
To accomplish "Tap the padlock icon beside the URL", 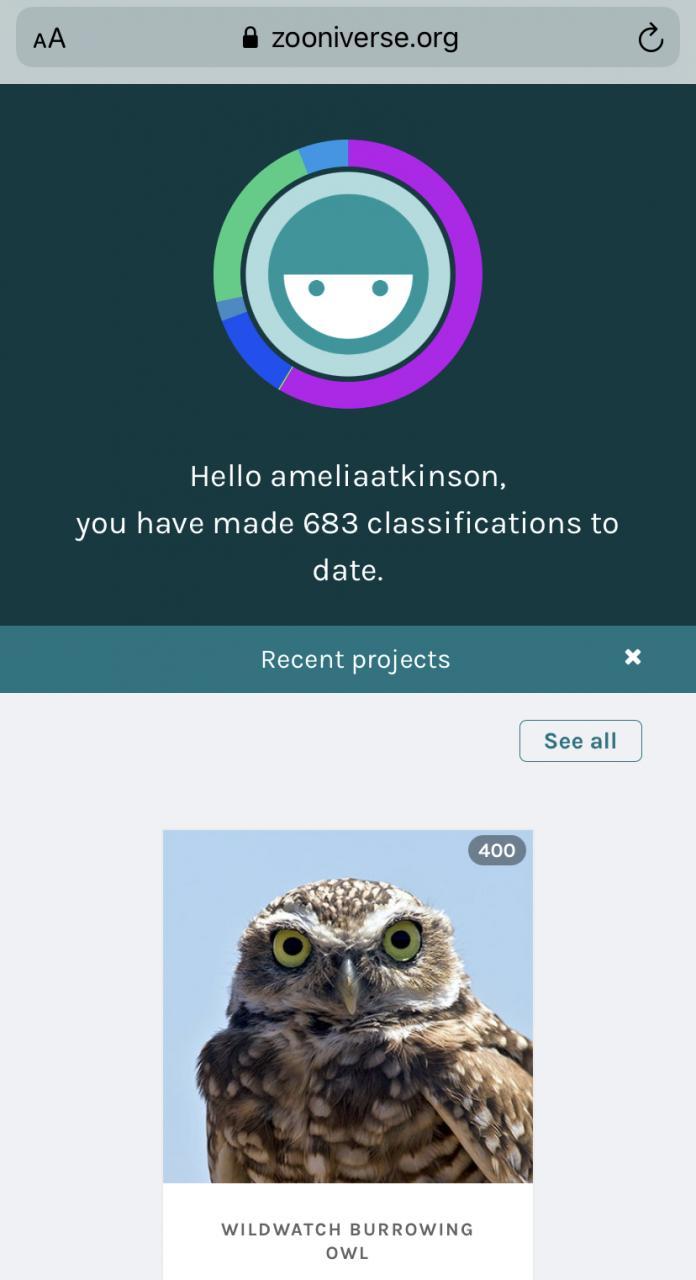I will pyautogui.click(x=250, y=38).
